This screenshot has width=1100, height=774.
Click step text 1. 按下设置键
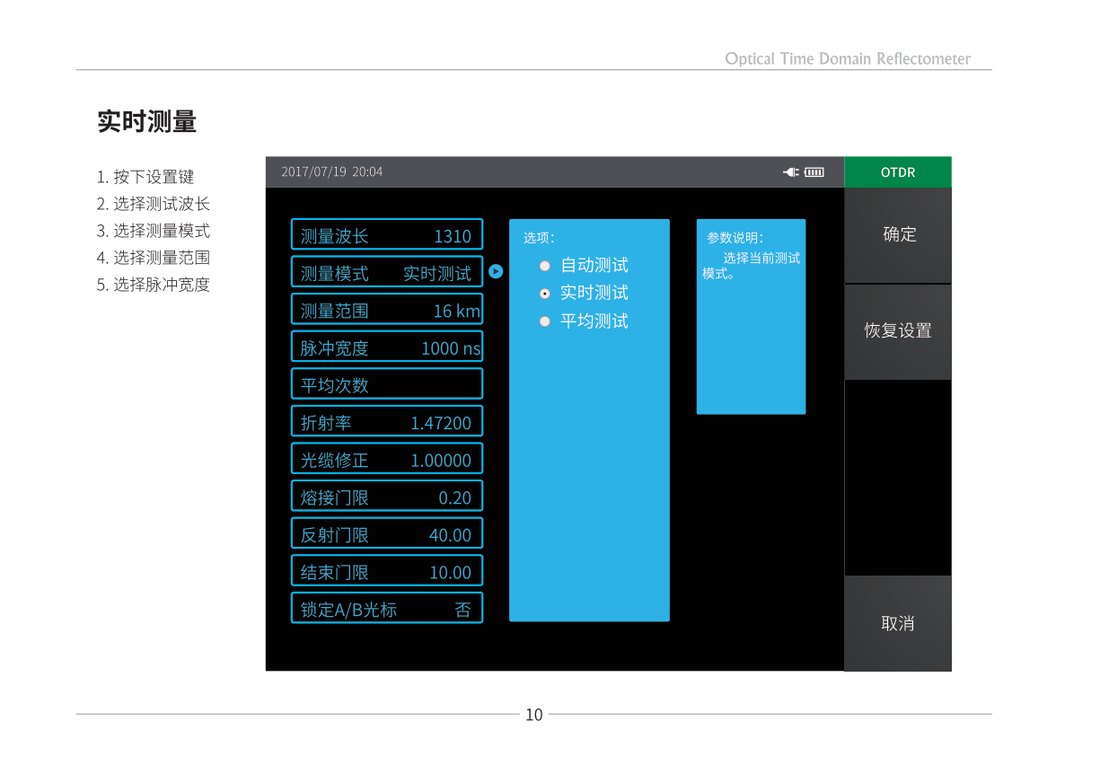click(x=145, y=177)
